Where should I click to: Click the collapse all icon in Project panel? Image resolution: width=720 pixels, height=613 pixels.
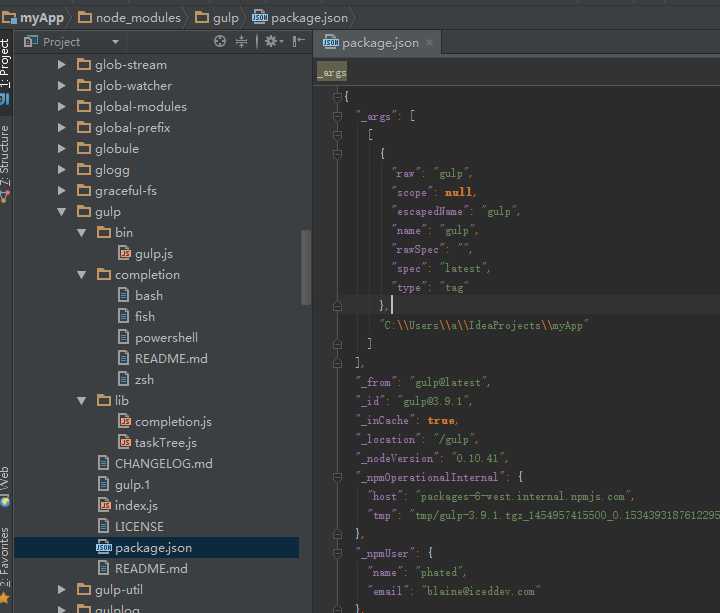coord(241,41)
